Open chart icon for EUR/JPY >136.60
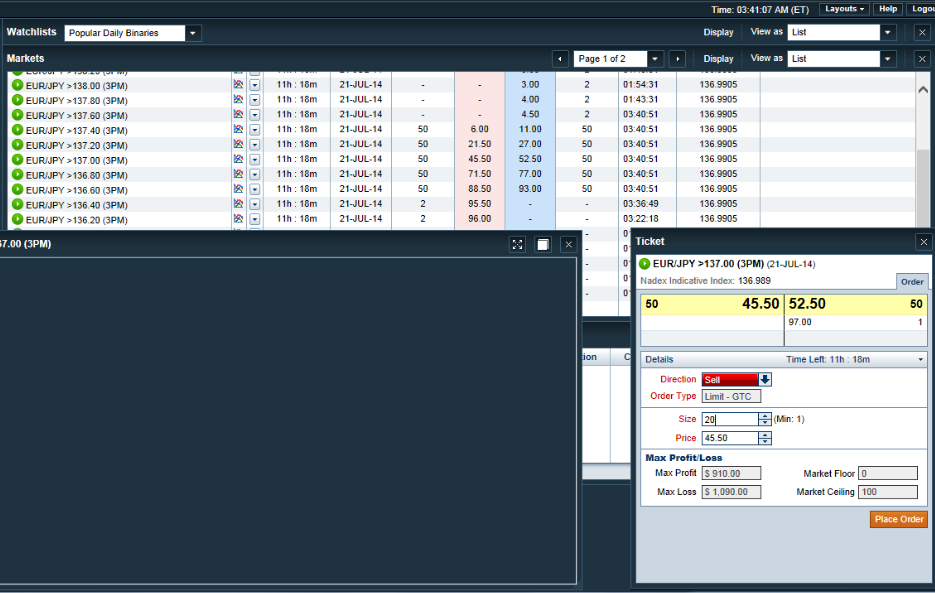 239,189
